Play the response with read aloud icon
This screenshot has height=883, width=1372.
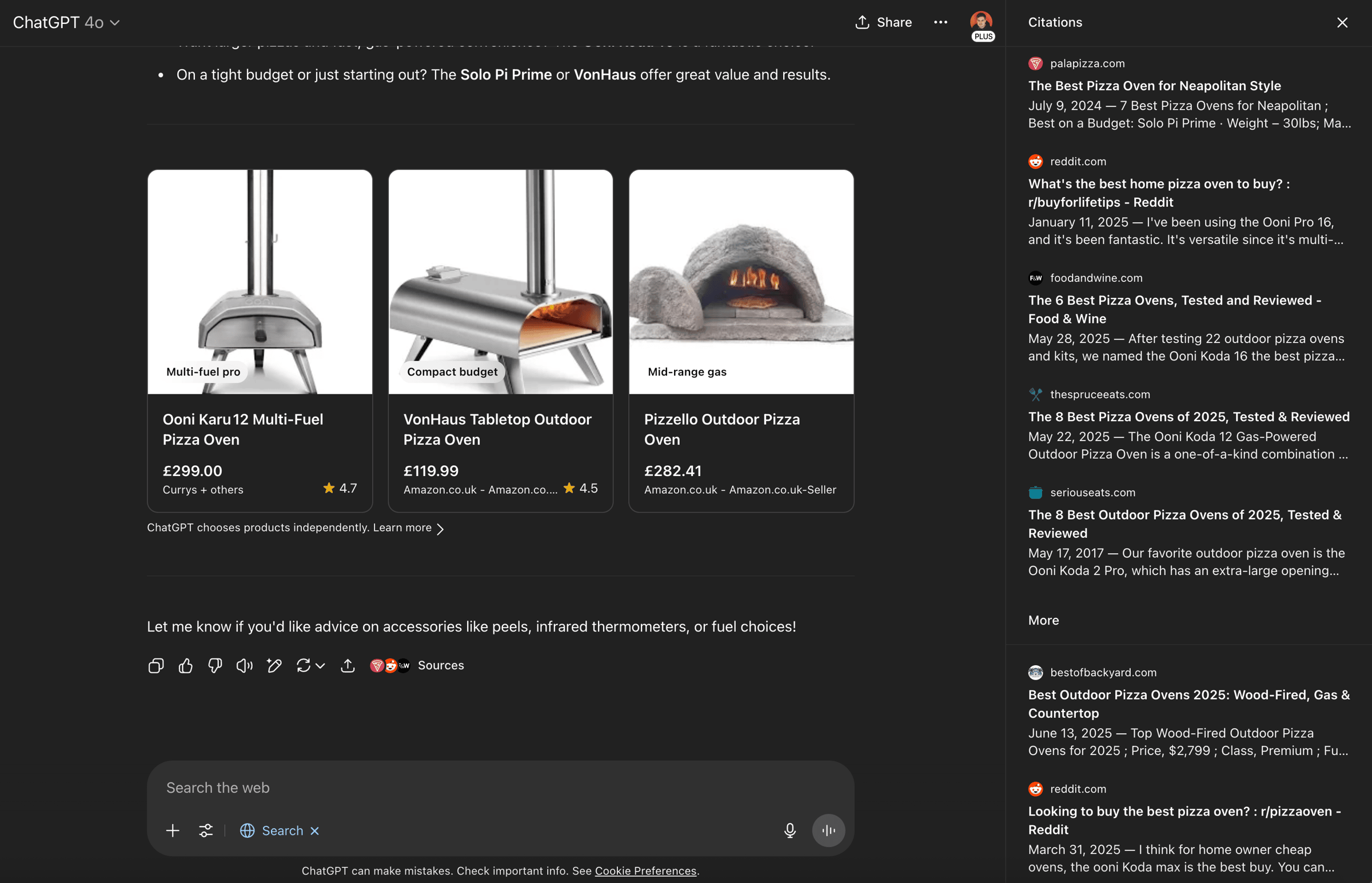click(x=245, y=665)
